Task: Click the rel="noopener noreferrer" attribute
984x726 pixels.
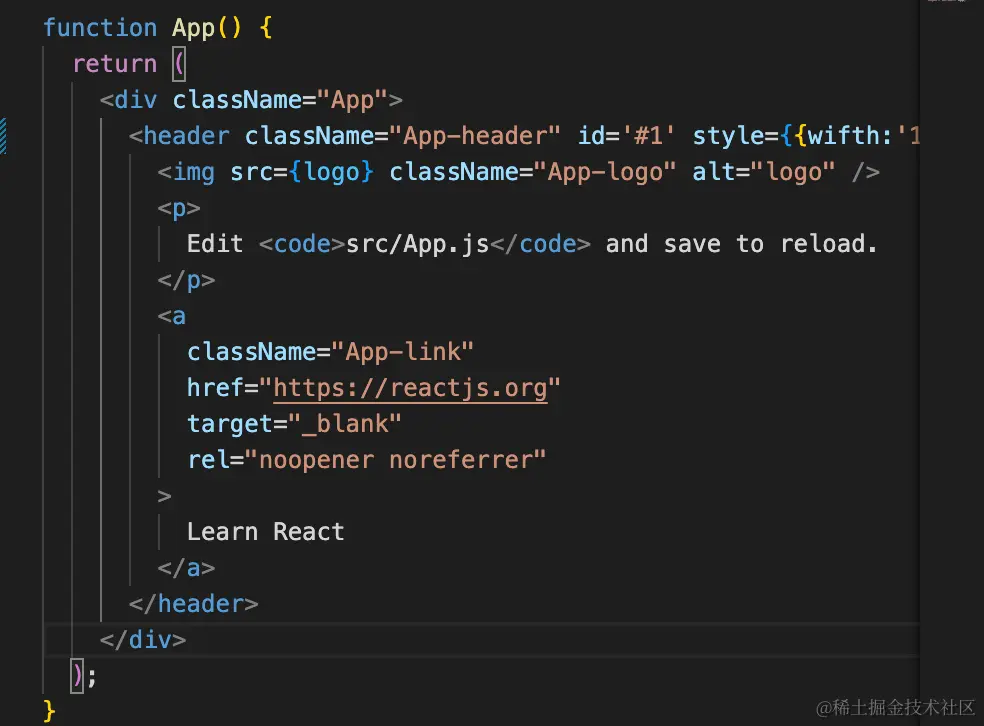Action: [x=366, y=460]
